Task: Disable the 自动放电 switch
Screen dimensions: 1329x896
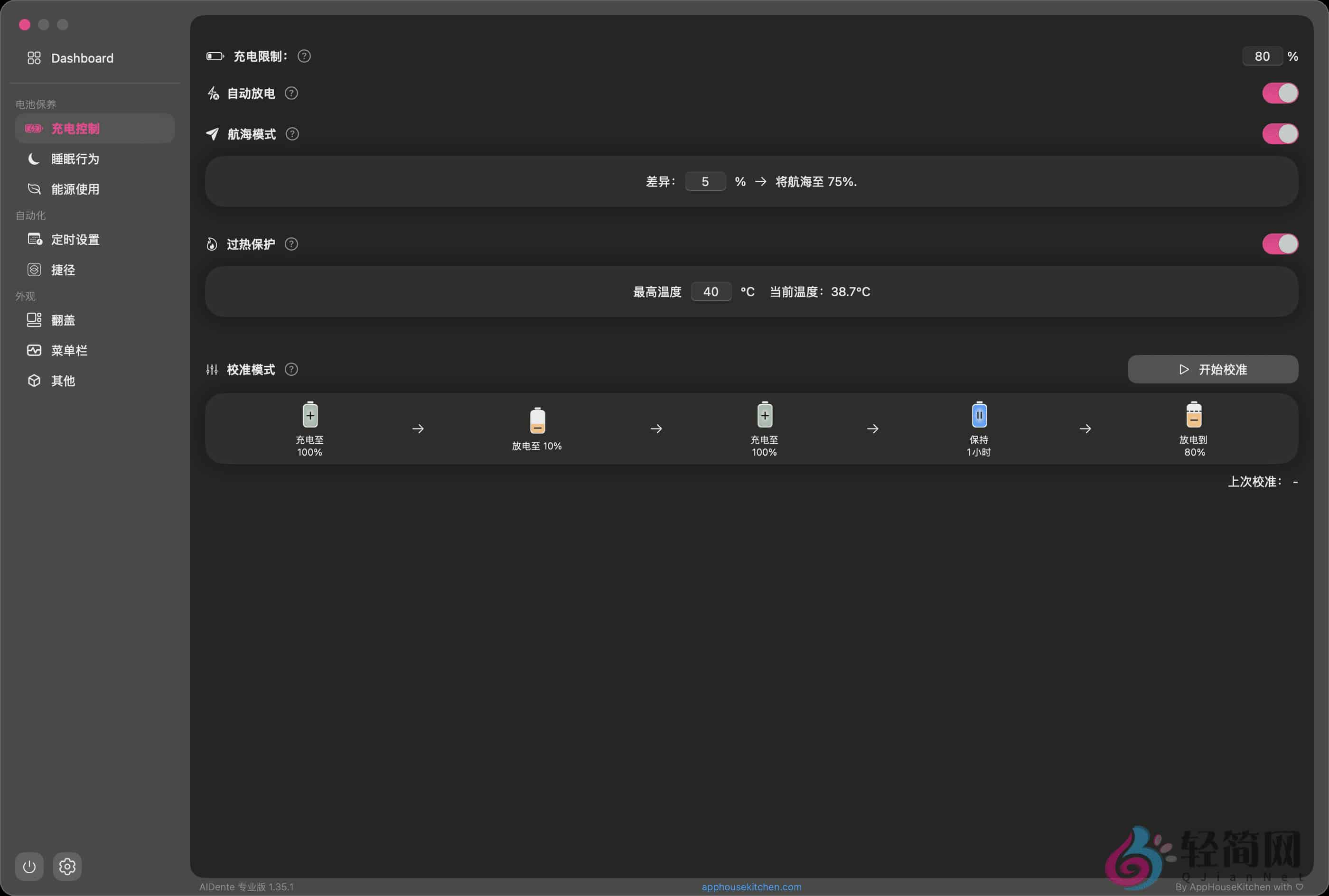Action: click(1280, 93)
